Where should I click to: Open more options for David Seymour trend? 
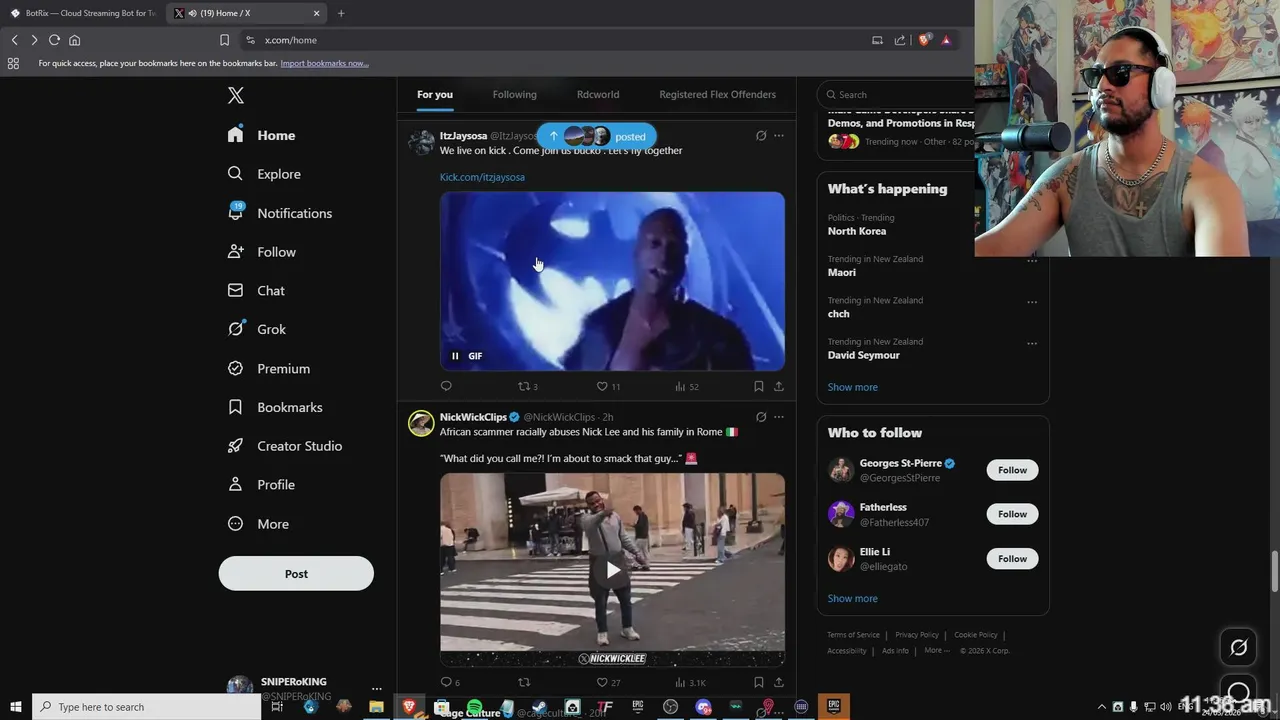pos(1032,343)
